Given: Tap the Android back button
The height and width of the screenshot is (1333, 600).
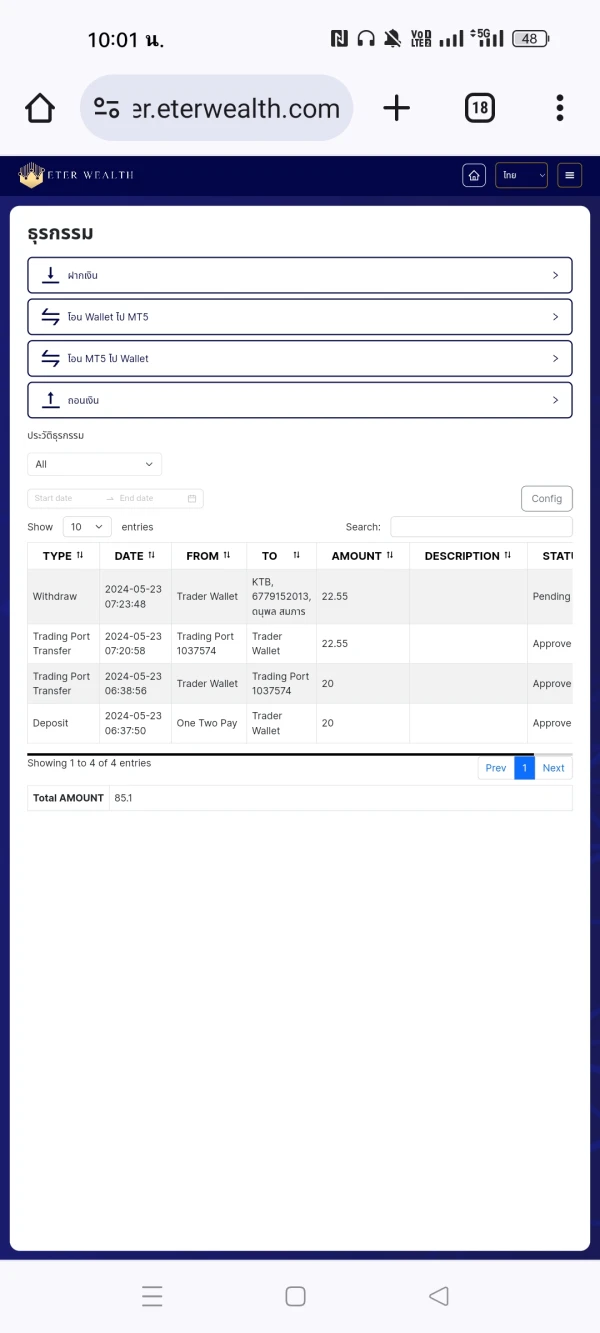Looking at the screenshot, I should 438,1296.
